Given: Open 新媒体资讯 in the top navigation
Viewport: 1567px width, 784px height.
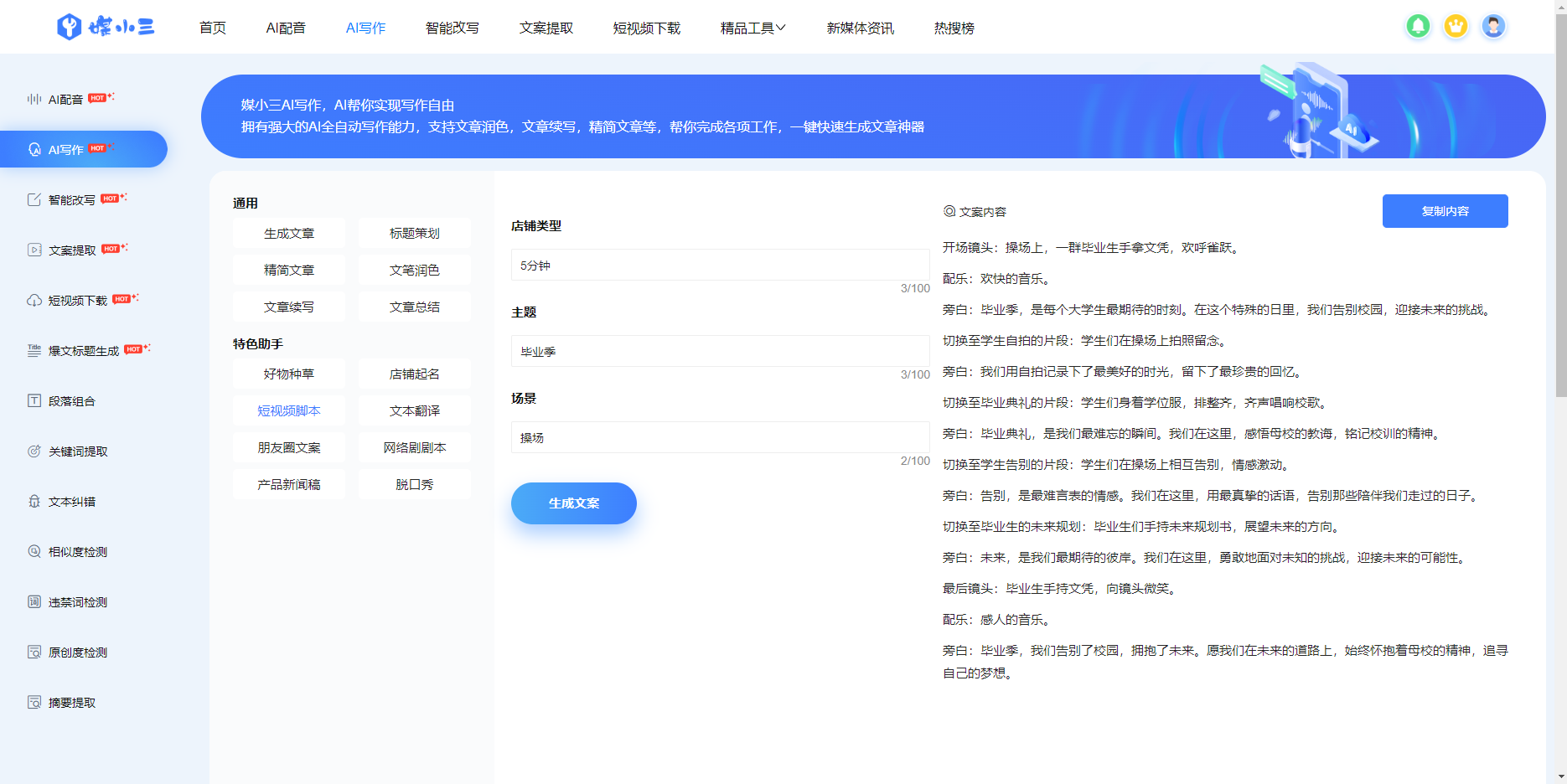Looking at the screenshot, I should 861,28.
